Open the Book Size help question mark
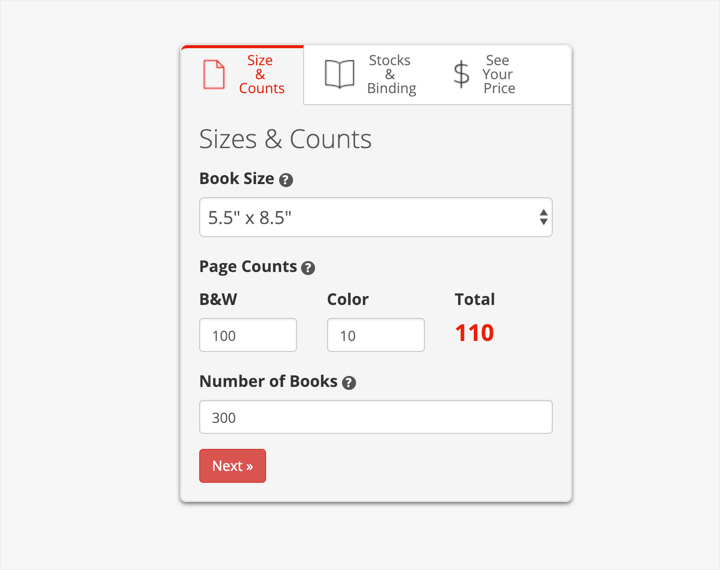 pos(286,180)
